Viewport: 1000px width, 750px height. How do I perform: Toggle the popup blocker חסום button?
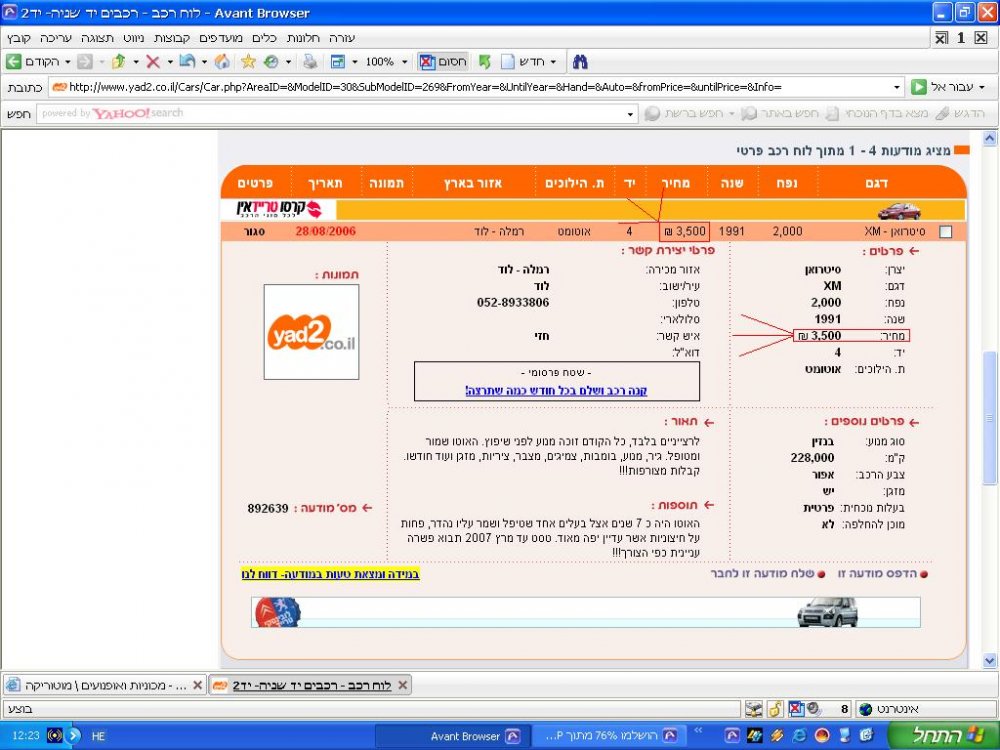click(x=443, y=62)
